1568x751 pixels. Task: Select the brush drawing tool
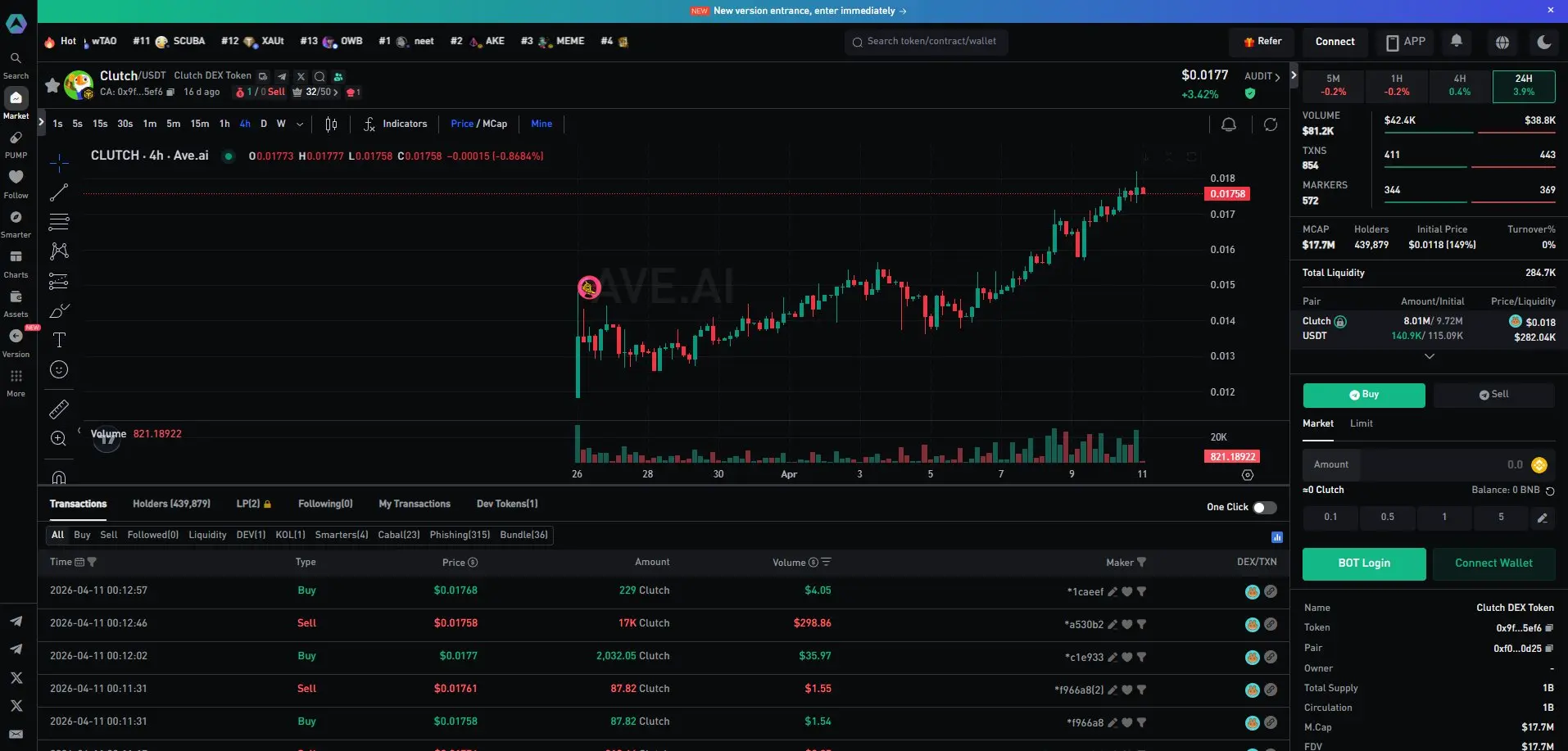tap(59, 311)
